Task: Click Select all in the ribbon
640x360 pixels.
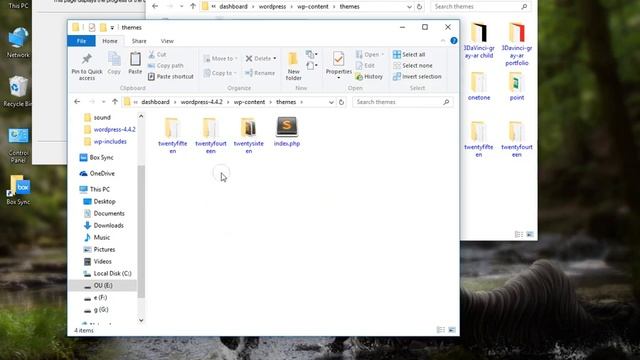Action: pyautogui.click(x=409, y=54)
